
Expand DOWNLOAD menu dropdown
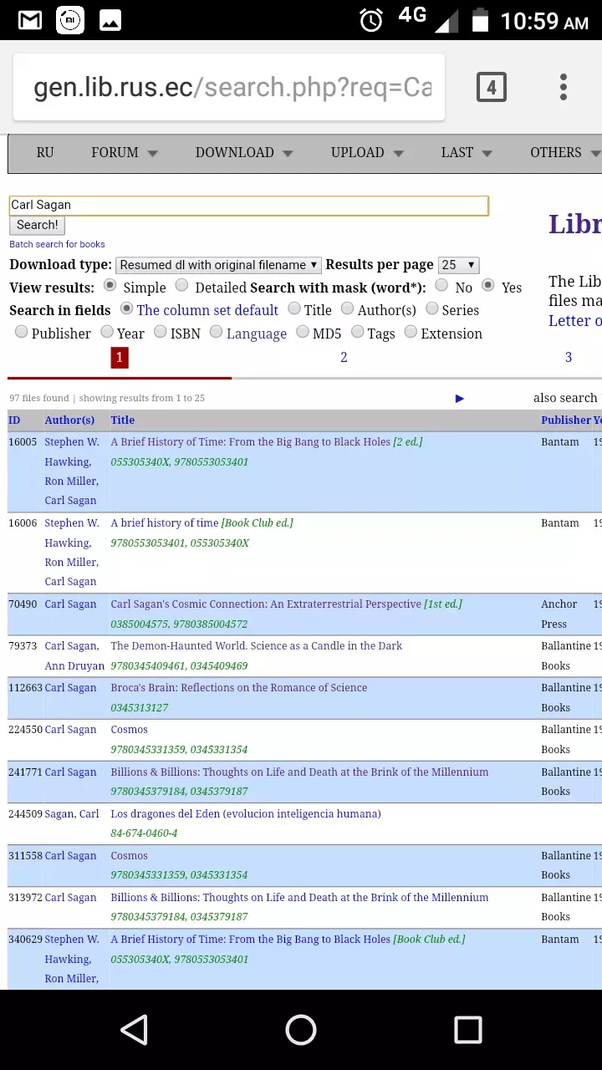tap(244, 152)
